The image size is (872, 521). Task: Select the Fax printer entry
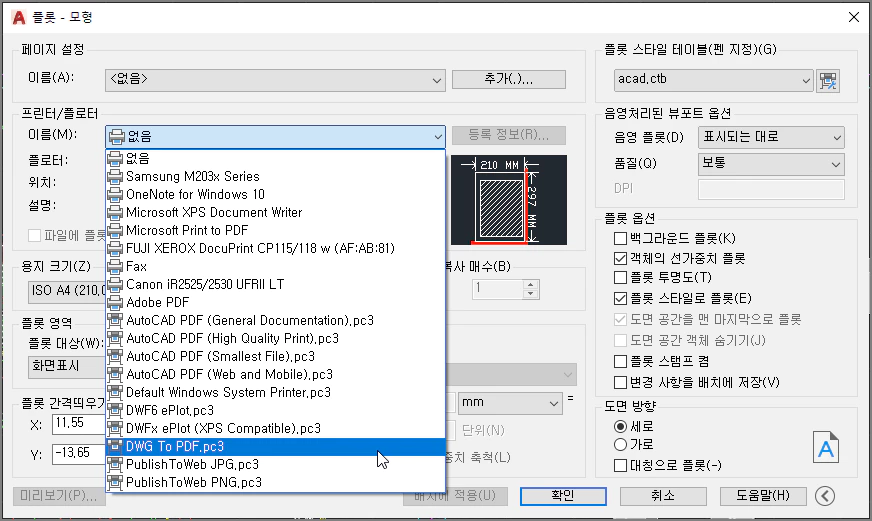276,266
